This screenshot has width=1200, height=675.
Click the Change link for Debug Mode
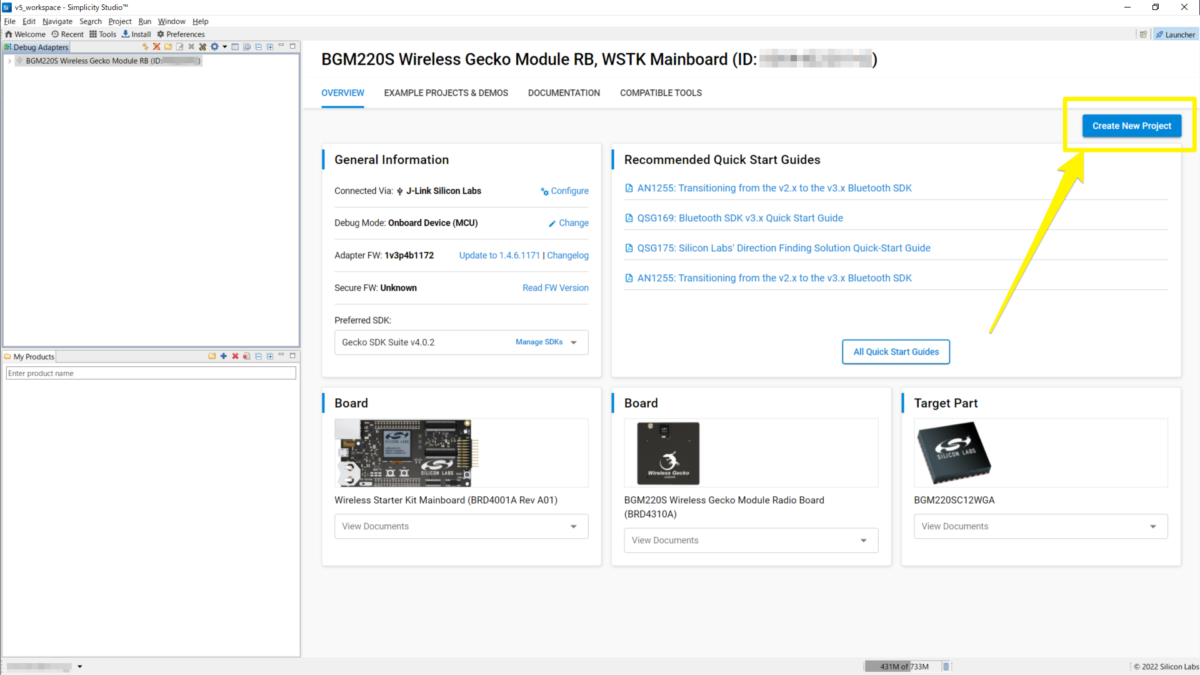[569, 223]
